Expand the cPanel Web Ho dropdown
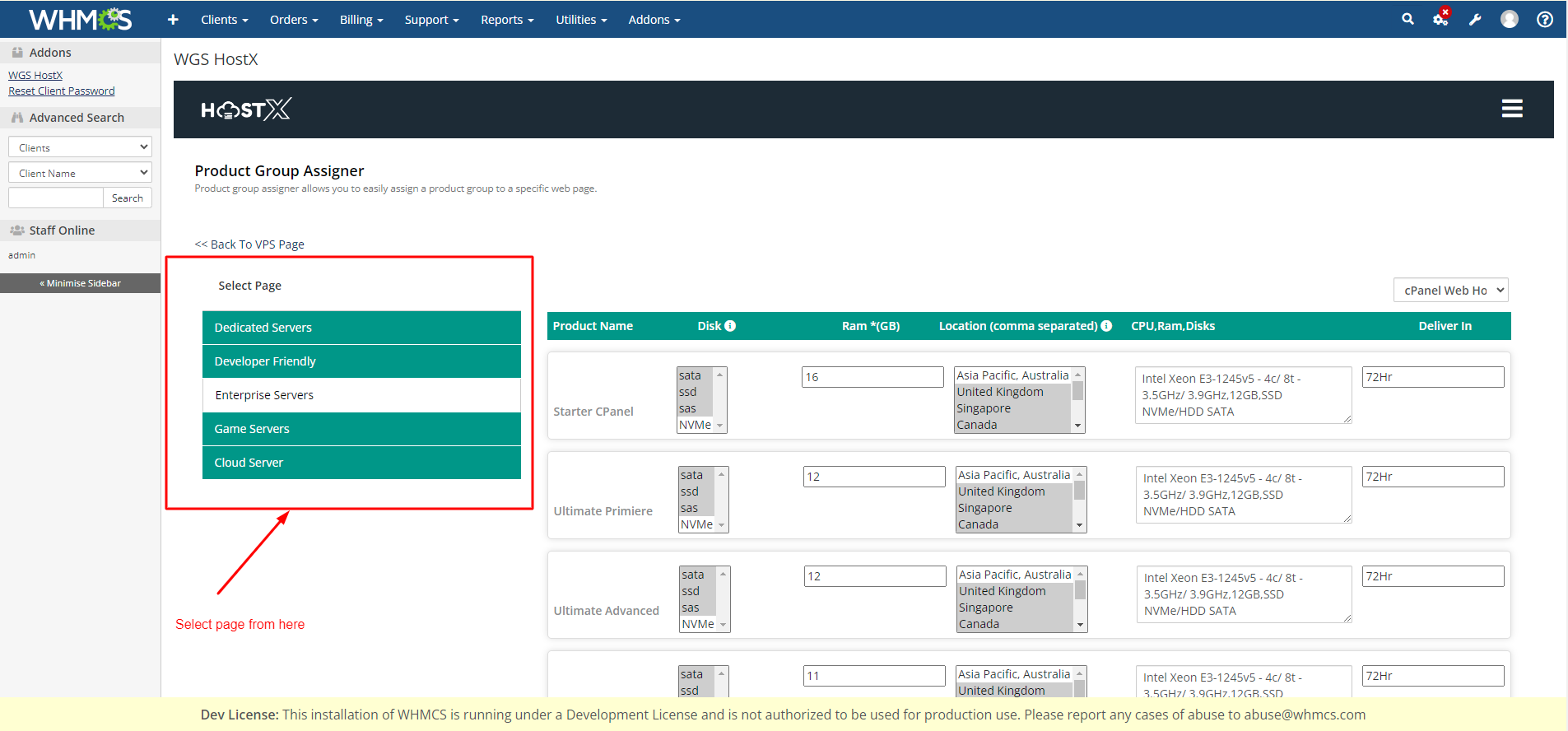1568x731 pixels. coord(1450,291)
